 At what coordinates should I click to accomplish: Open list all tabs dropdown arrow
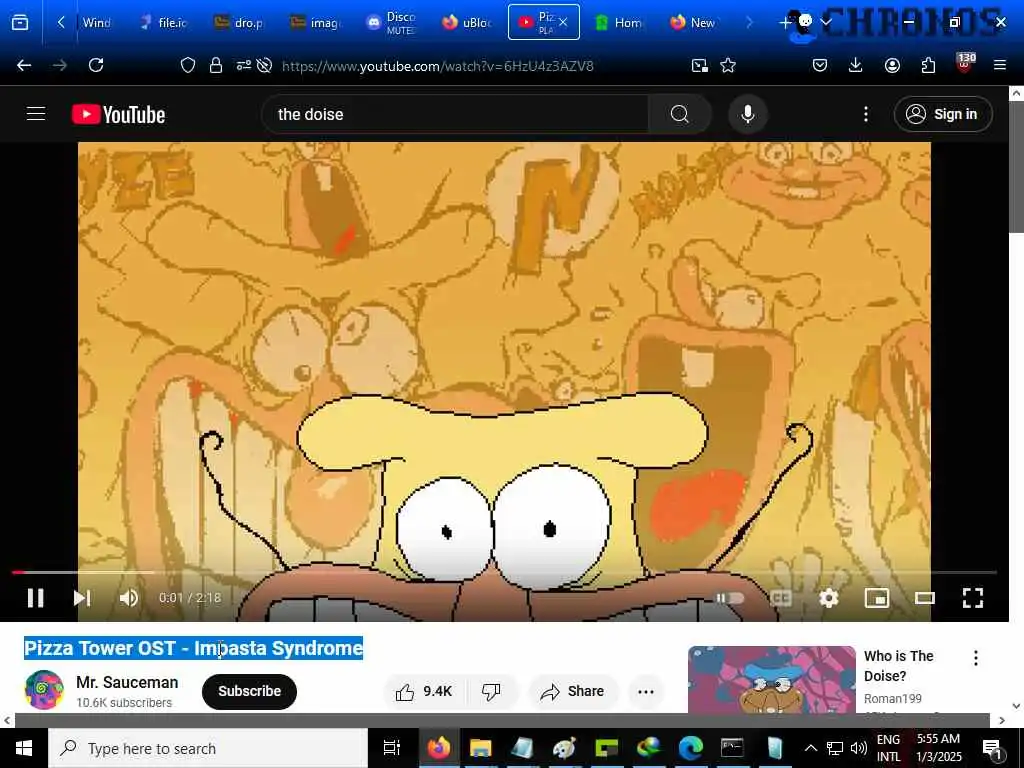coord(826,23)
